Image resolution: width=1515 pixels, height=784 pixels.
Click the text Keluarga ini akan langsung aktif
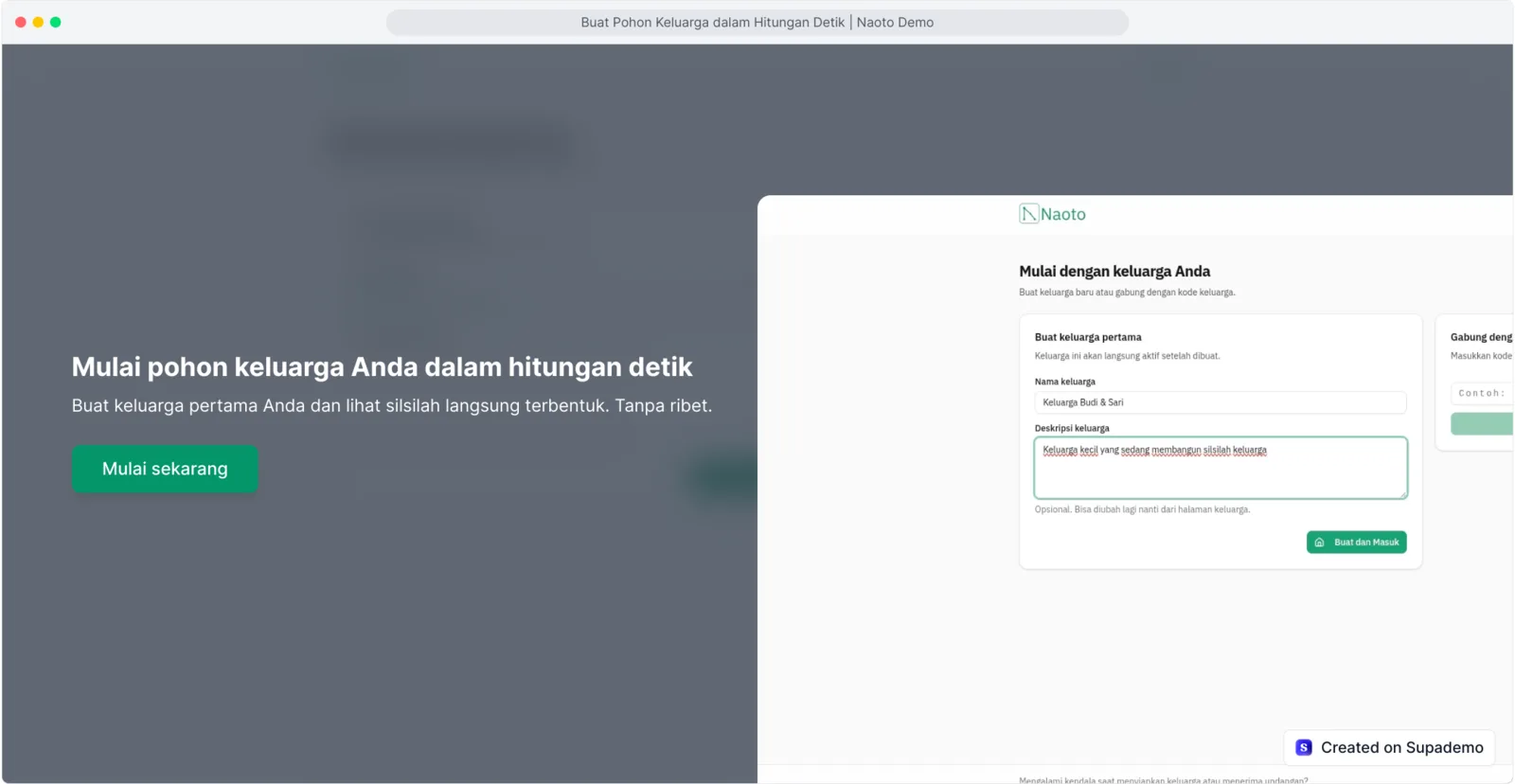1127,356
